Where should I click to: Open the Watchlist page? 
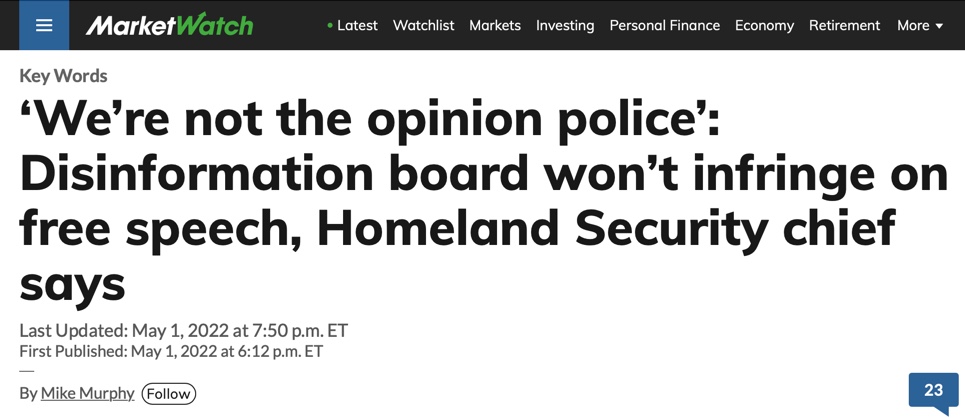pos(423,25)
